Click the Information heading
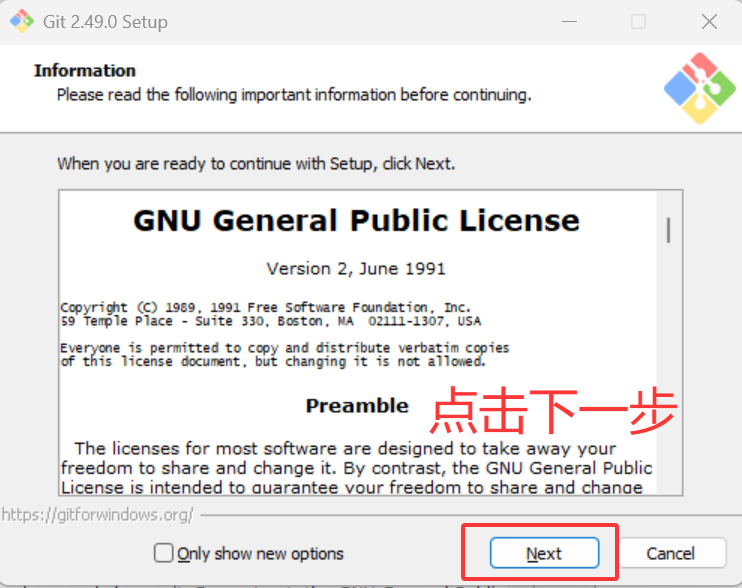 pos(85,70)
